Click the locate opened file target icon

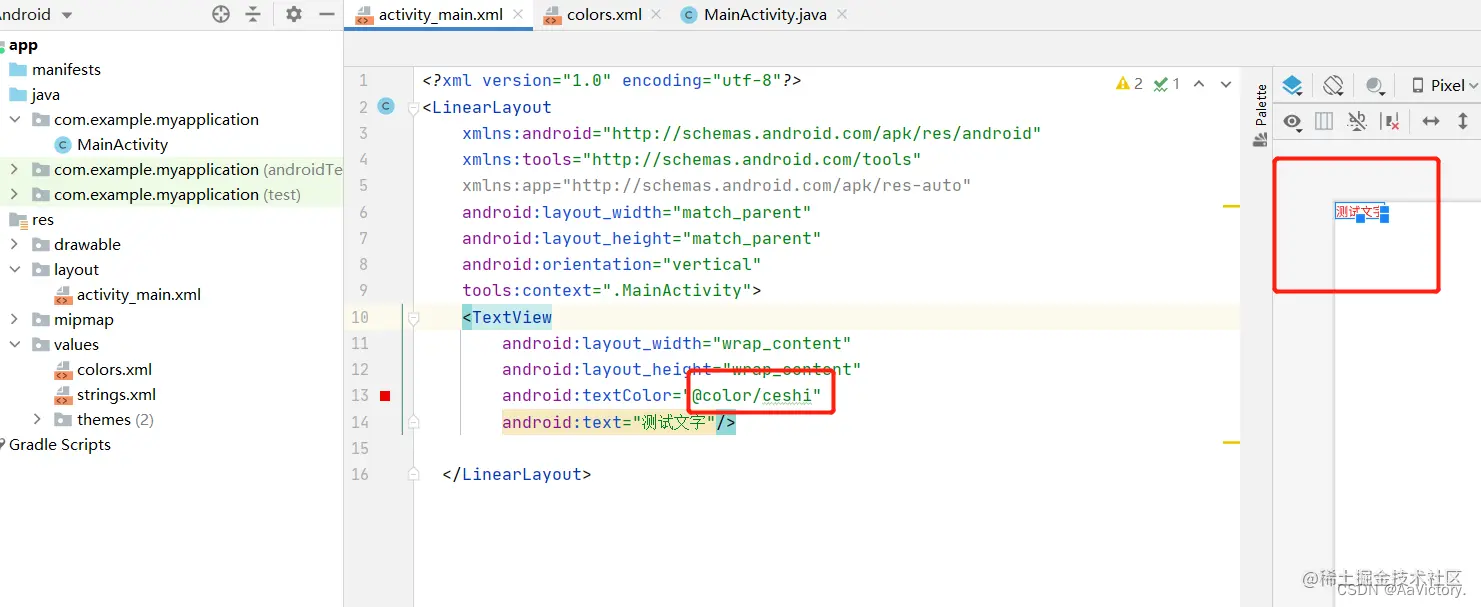[x=221, y=14]
